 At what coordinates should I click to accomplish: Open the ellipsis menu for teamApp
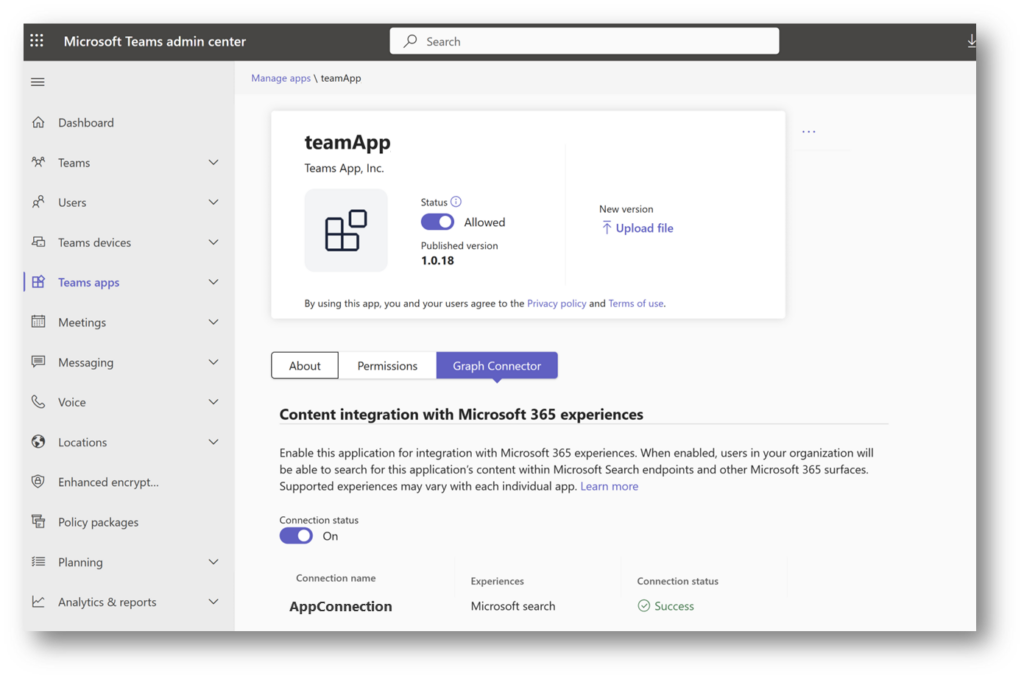click(x=808, y=129)
